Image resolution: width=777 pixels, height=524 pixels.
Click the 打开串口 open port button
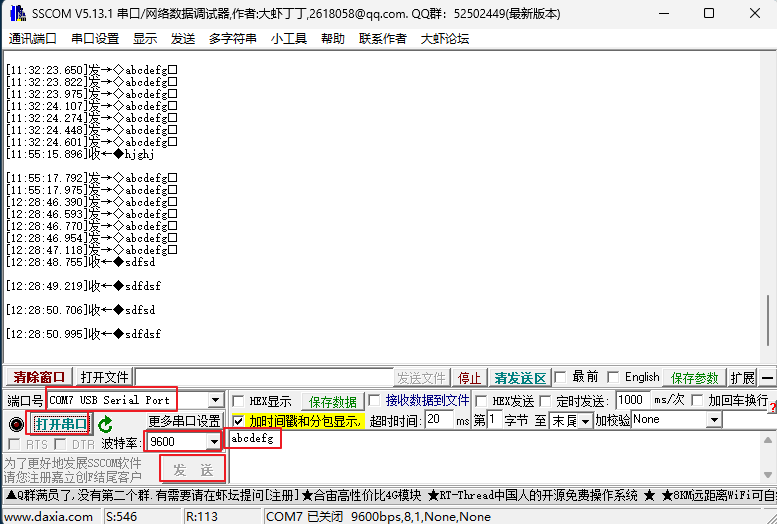(61, 424)
